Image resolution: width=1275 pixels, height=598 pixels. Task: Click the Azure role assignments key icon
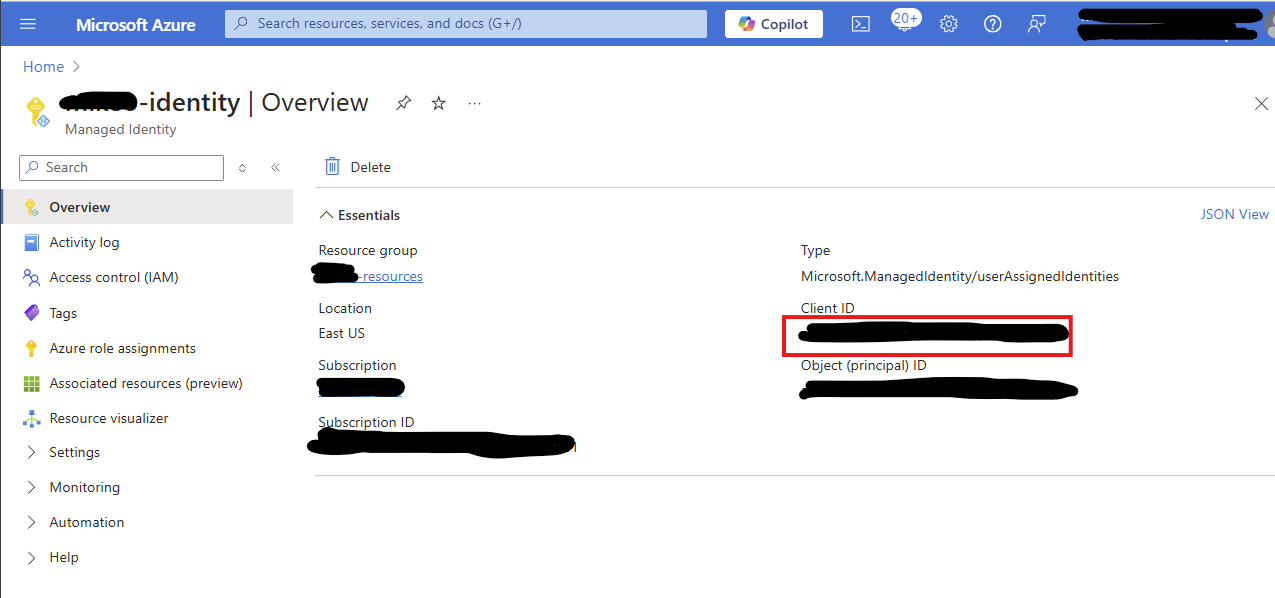(x=31, y=348)
